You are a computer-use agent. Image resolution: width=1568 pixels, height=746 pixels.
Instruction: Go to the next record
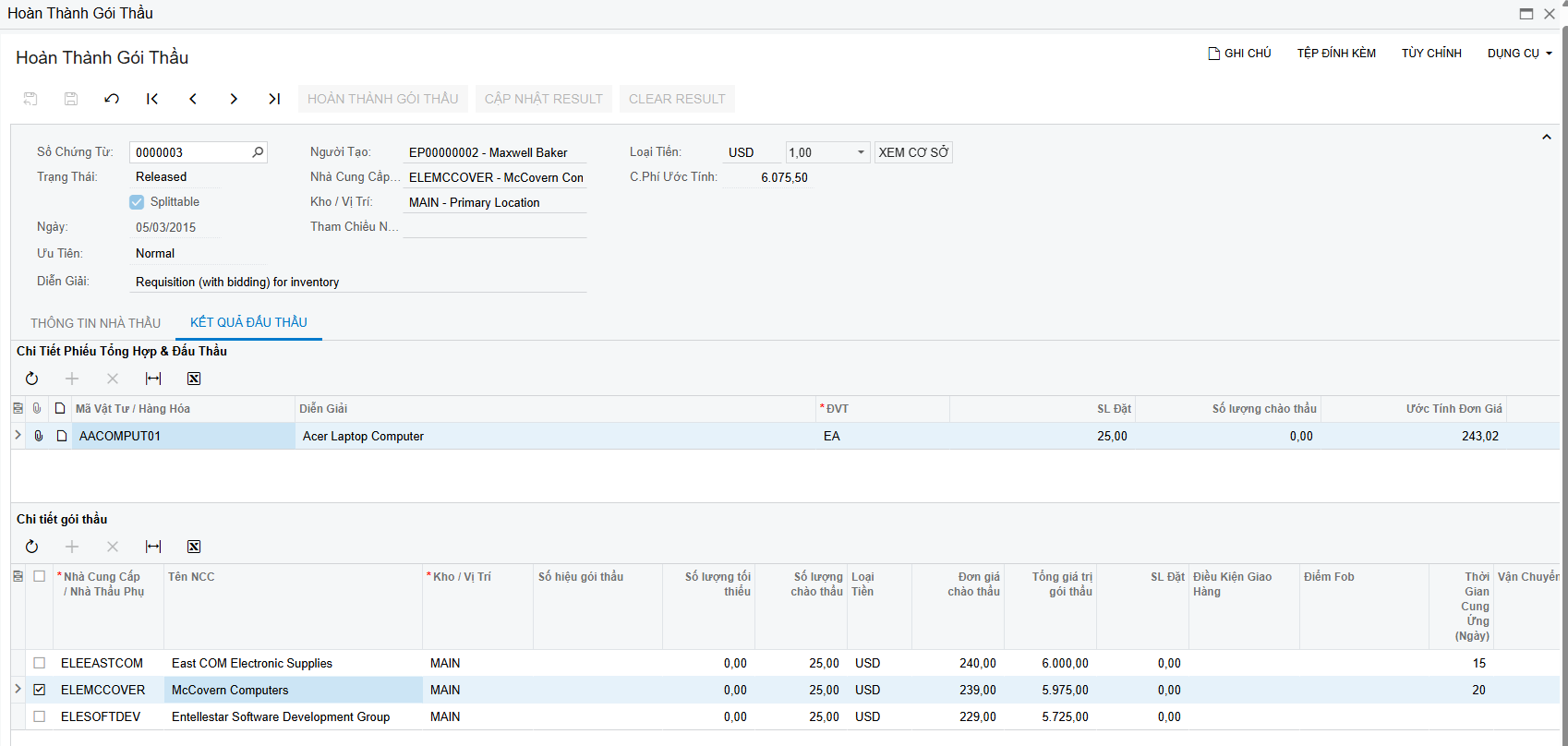pos(234,99)
